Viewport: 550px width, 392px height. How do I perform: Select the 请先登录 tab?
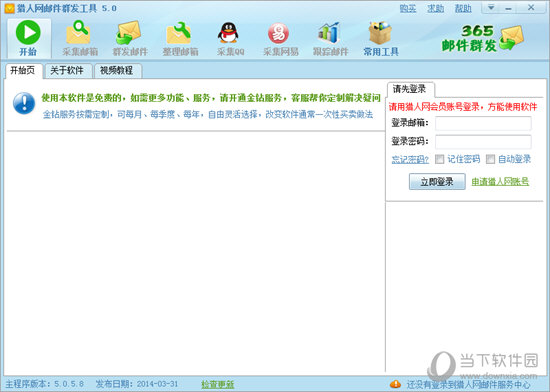(x=409, y=89)
